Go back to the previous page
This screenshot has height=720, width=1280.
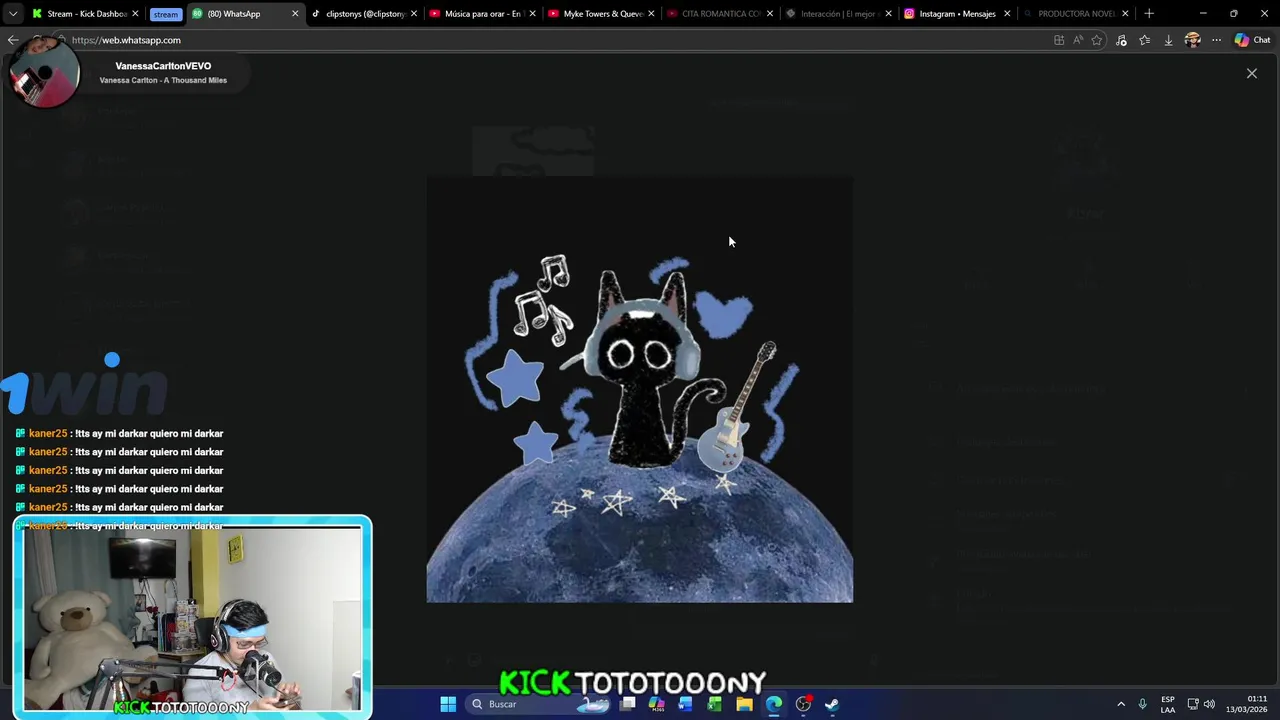(12, 40)
